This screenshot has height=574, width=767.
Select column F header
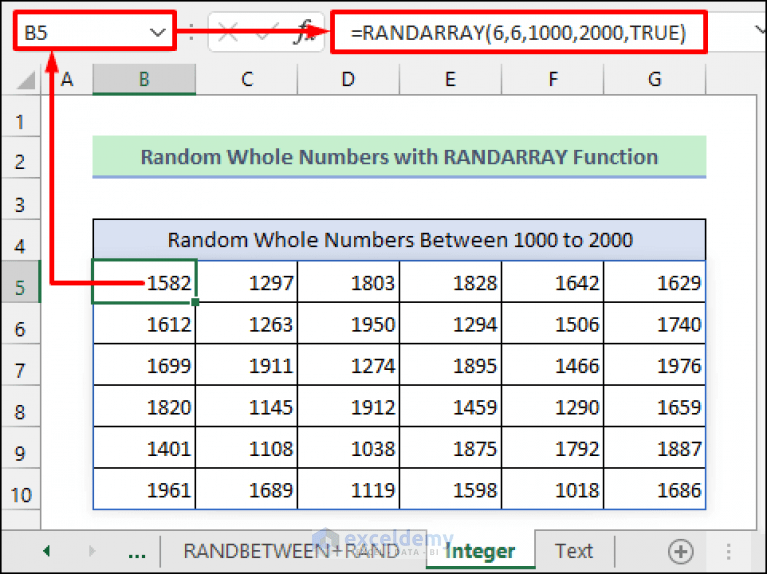pyautogui.click(x=553, y=79)
